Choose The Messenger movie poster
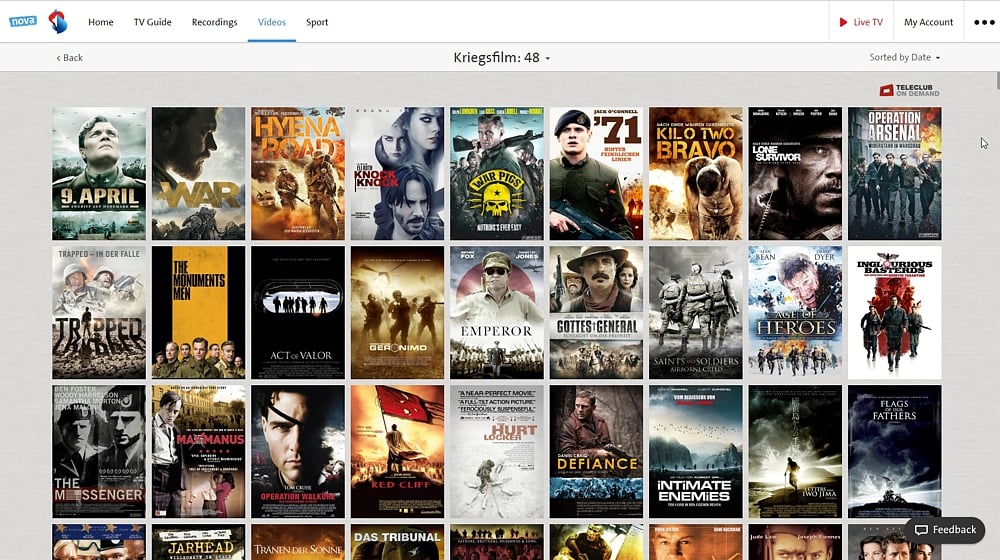The width and height of the screenshot is (1000, 560). tap(99, 452)
